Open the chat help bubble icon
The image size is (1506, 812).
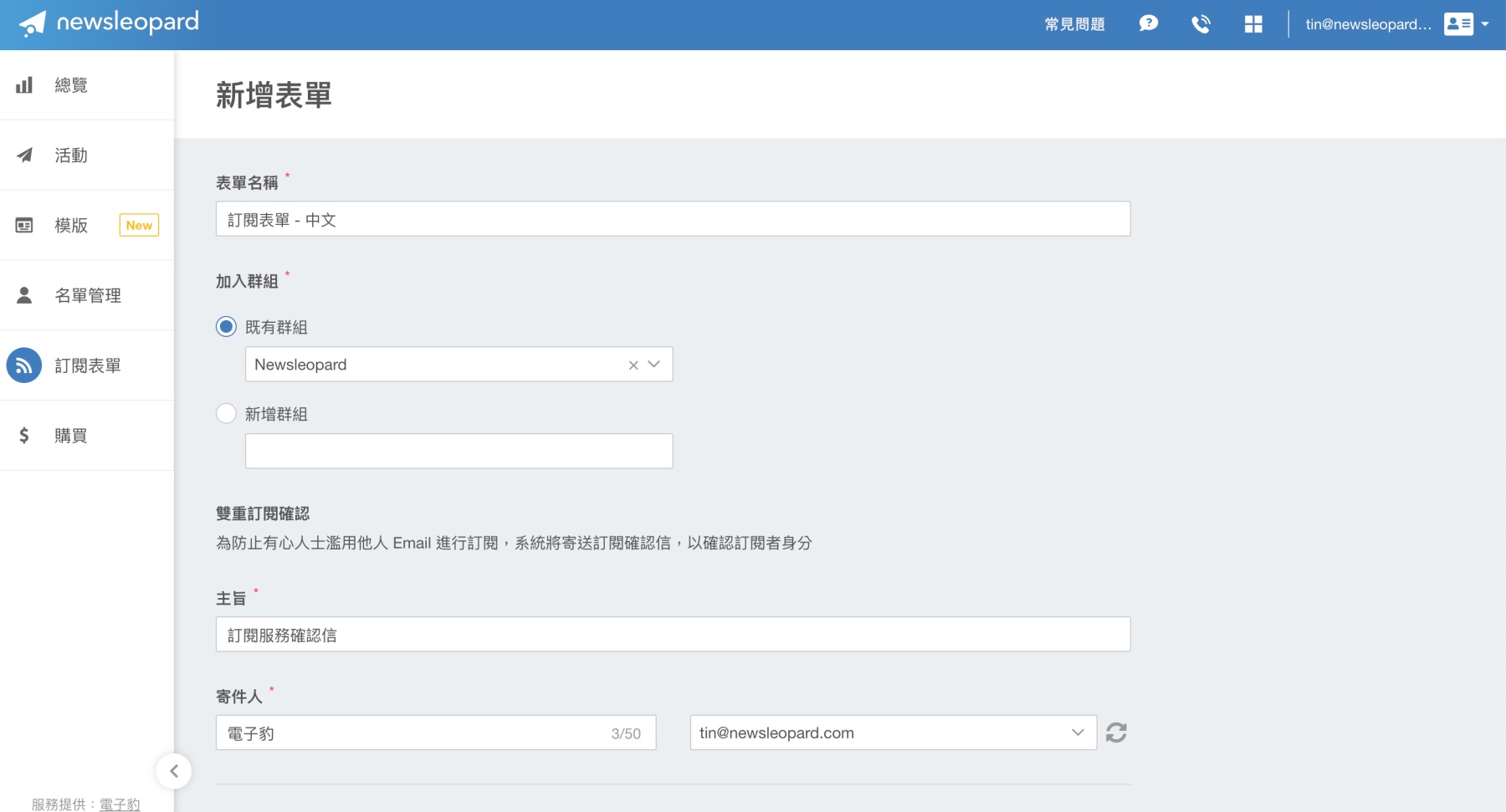(1149, 23)
